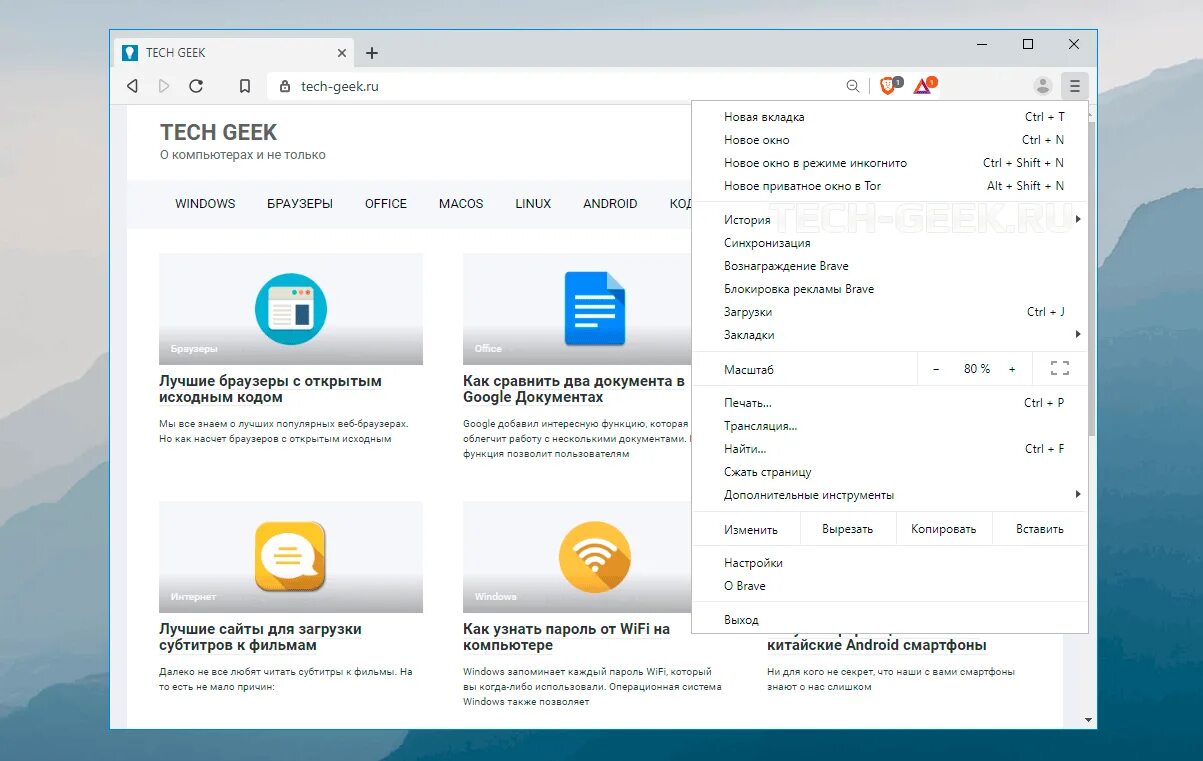Click Вырезать in edit row
This screenshot has height=761, width=1203.
pos(847,529)
